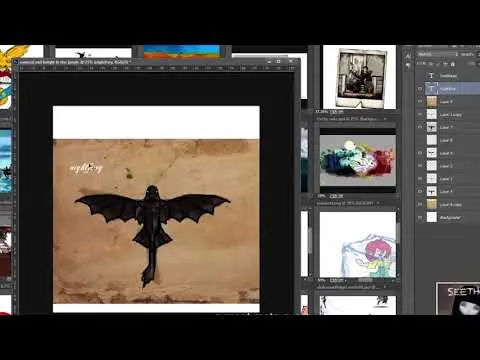Select the topmost text layer
This screenshot has width=480, height=360.
(448, 76)
